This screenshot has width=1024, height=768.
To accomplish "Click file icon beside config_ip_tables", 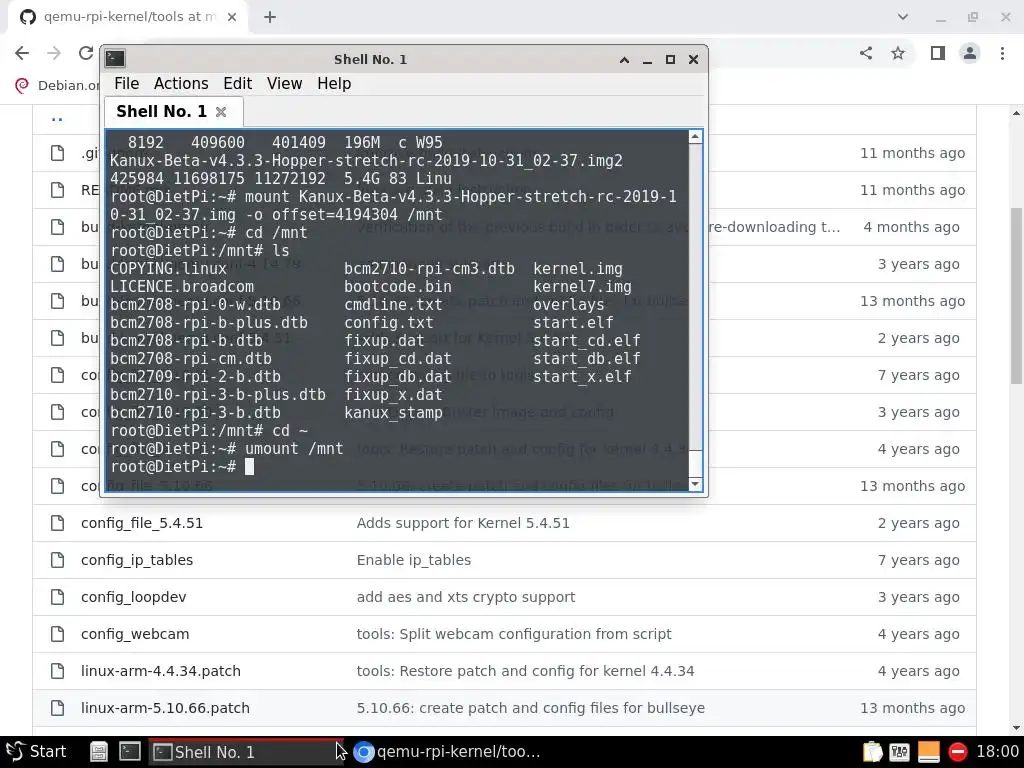I will click(x=57, y=560).
